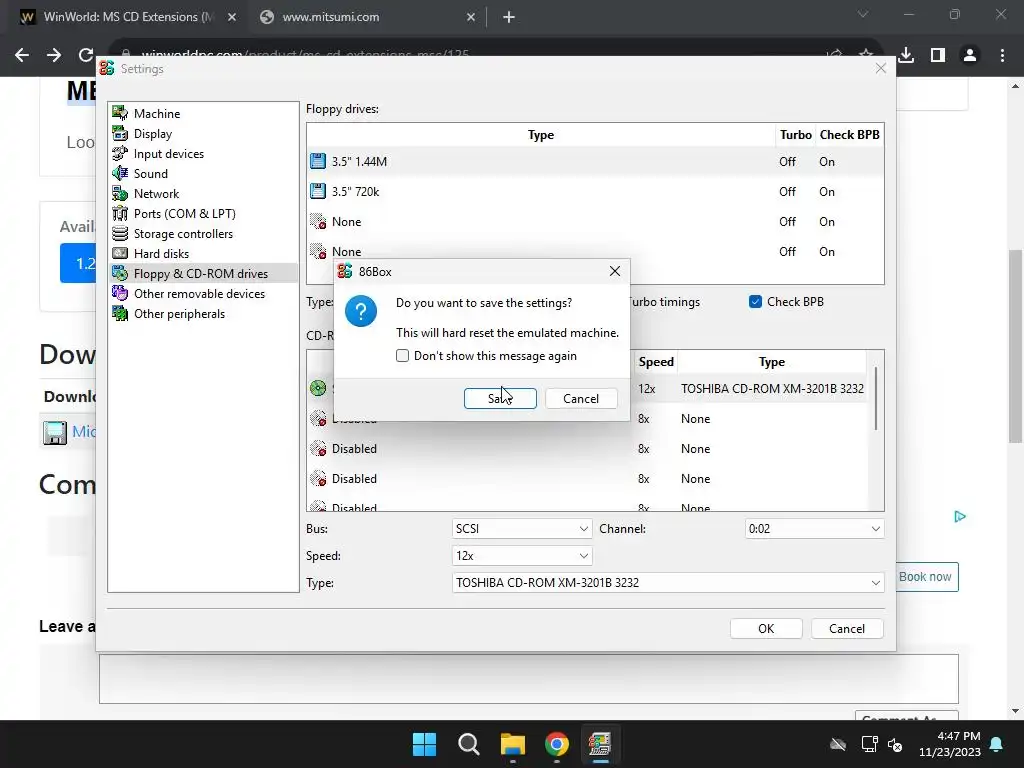Select the Hard disks icon
Viewport: 1024px width, 768px height.
click(x=120, y=253)
